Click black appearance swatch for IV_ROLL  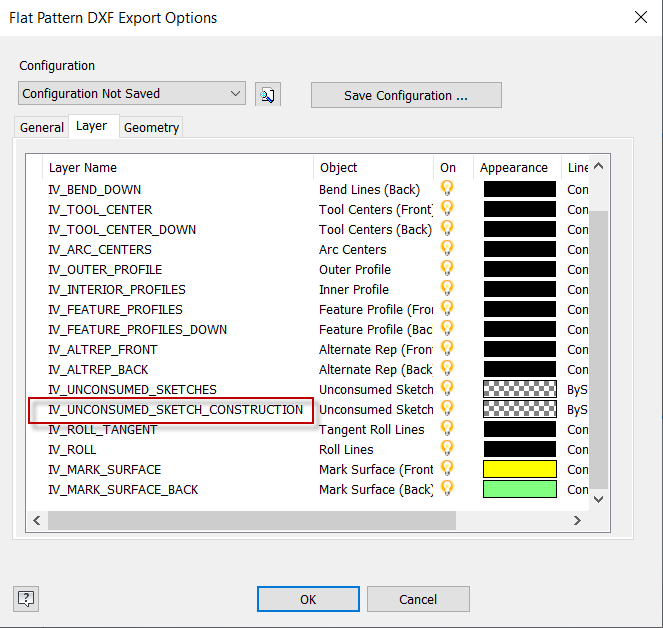point(520,449)
